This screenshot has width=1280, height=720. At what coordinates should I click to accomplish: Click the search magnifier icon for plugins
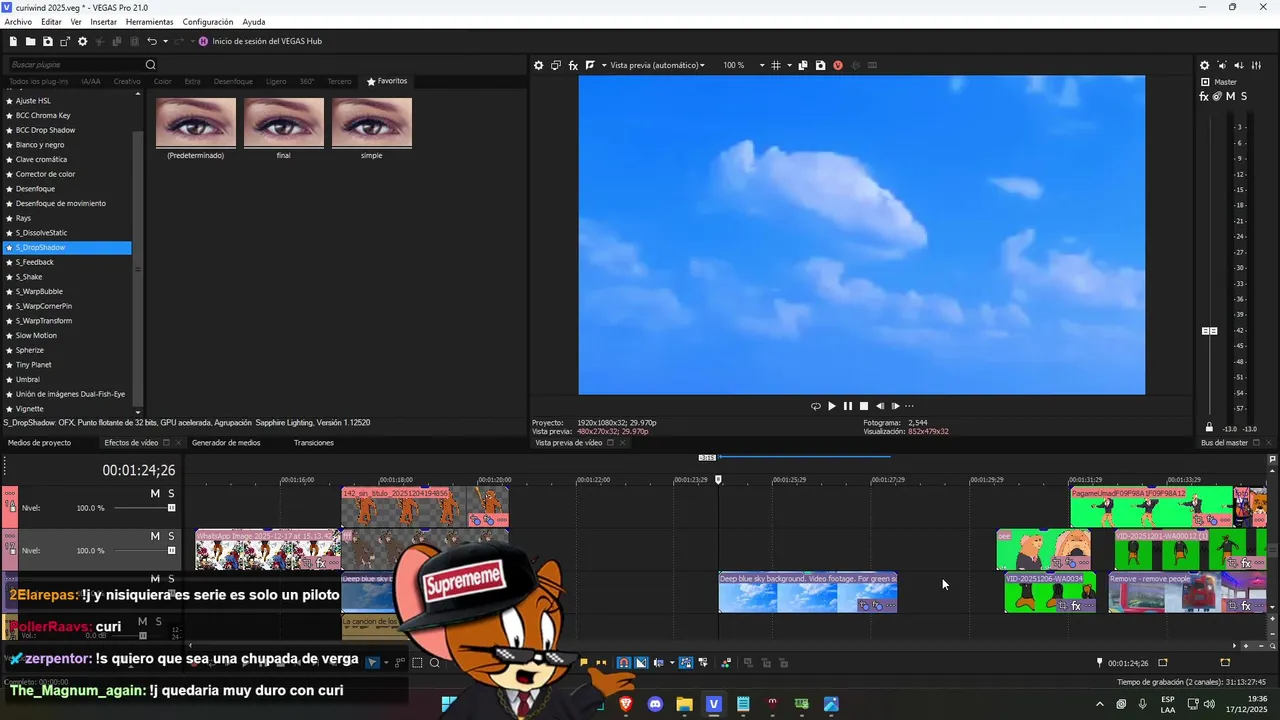point(151,65)
